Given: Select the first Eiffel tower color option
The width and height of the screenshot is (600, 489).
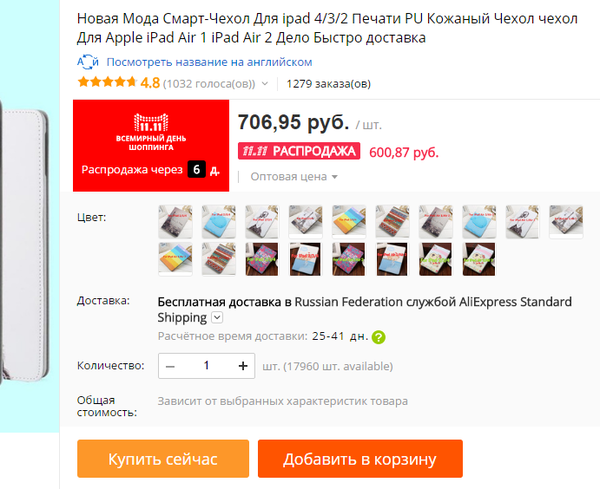Looking at the screenshot, I should 175,222.
